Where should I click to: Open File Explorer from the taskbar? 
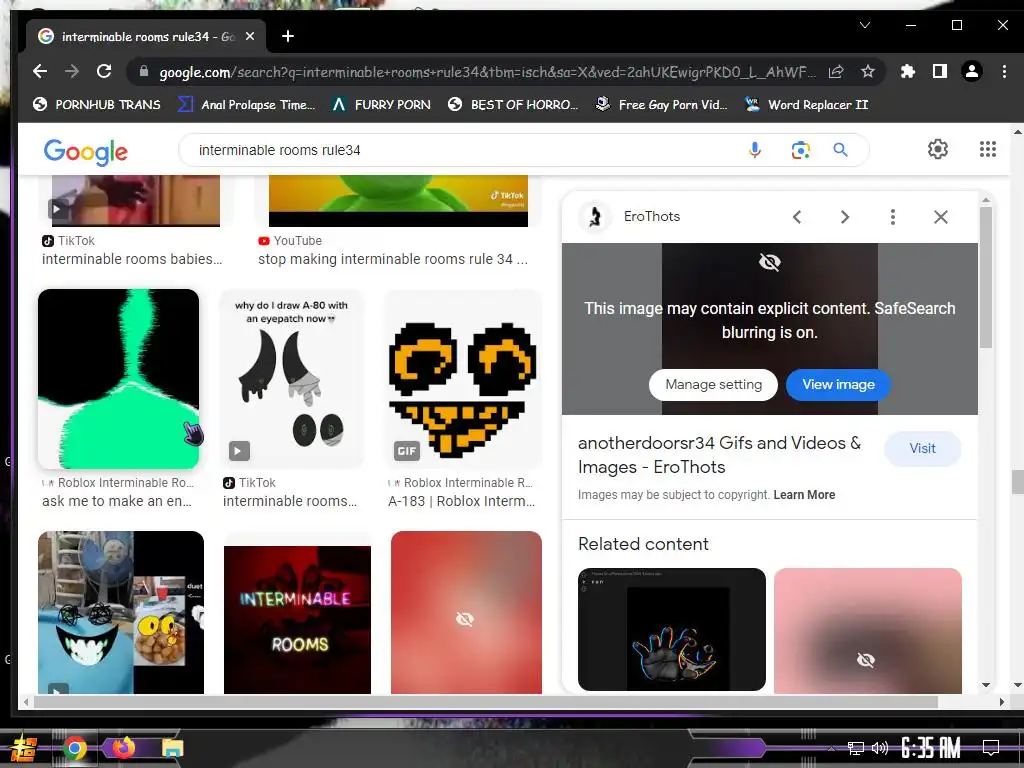pos(172,748)
